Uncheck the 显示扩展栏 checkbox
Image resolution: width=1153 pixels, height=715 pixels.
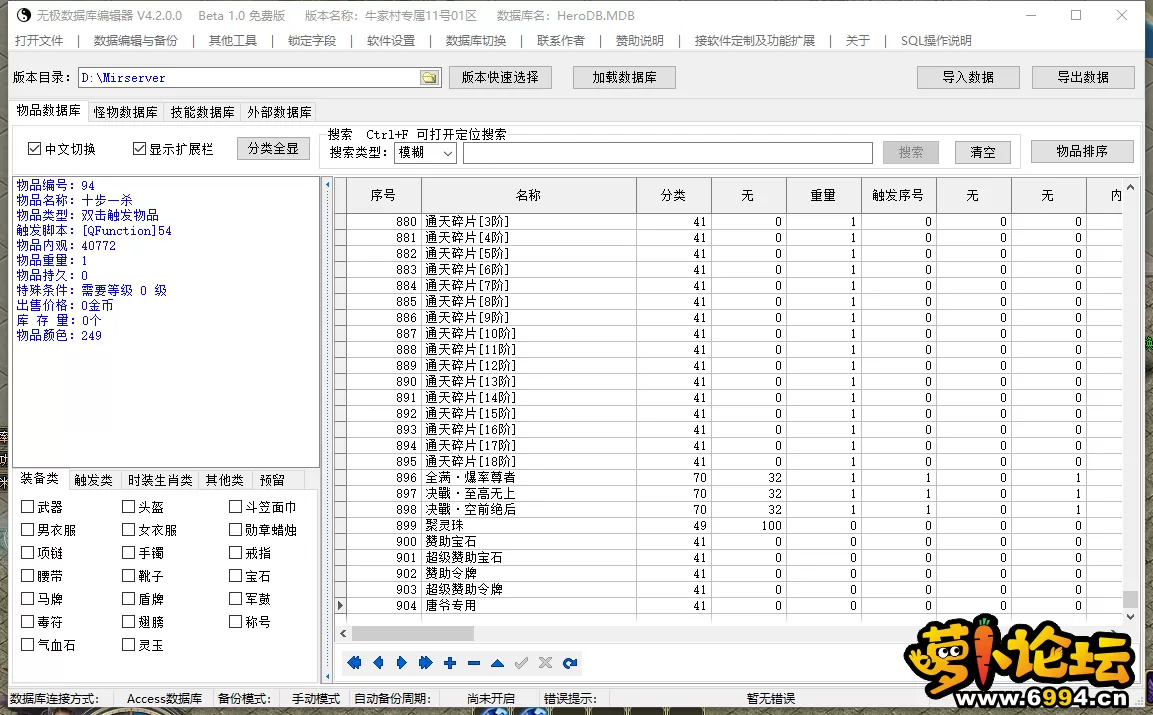pyautogui.click(x=140, y=149)
